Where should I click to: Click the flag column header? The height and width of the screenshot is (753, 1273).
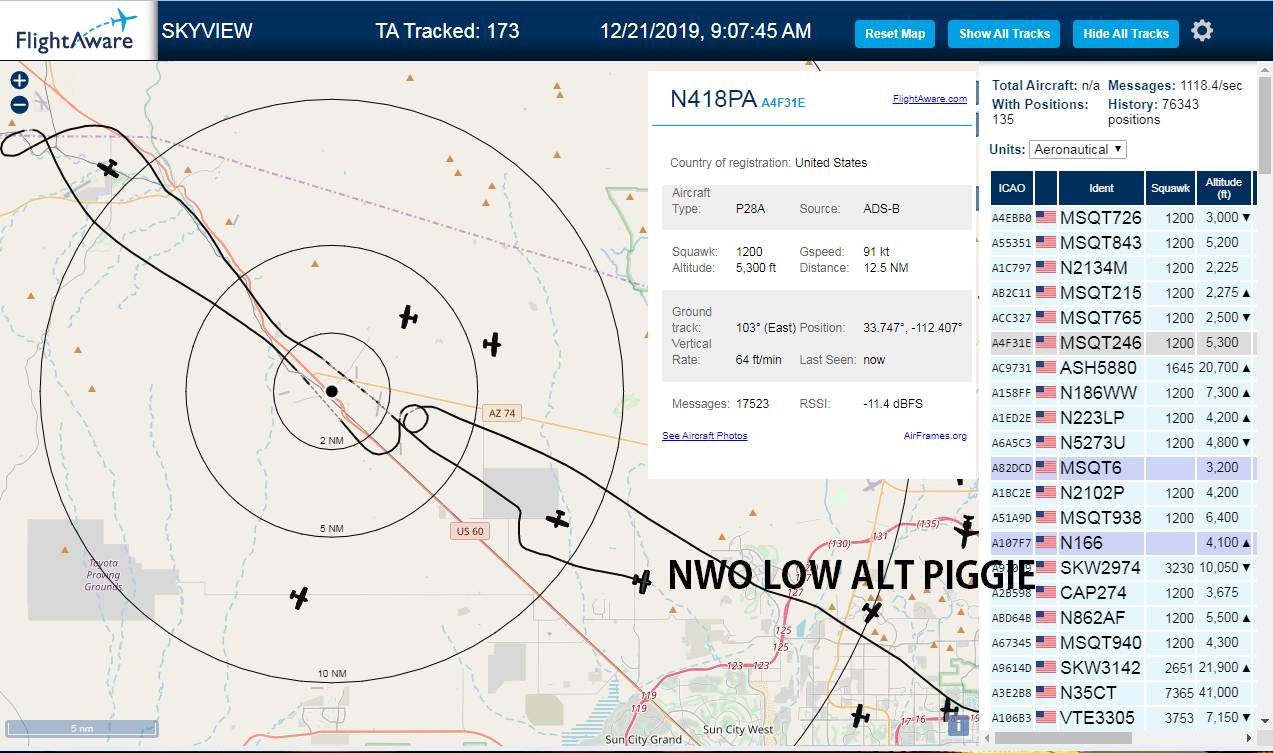[x=1046, y=188]
